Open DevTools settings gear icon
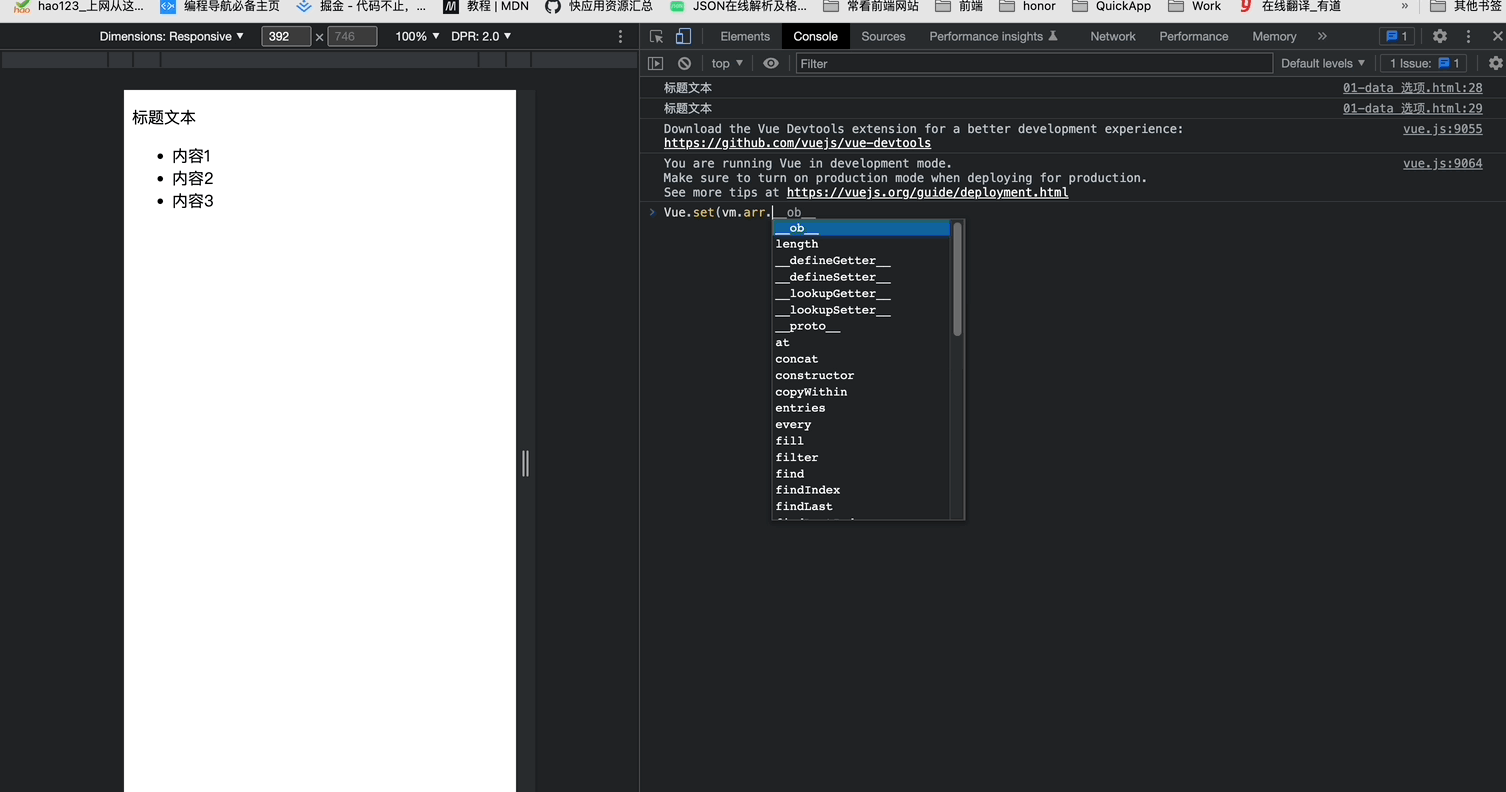The width and height of the screenshot is (1506, 792). (1439, 36)
